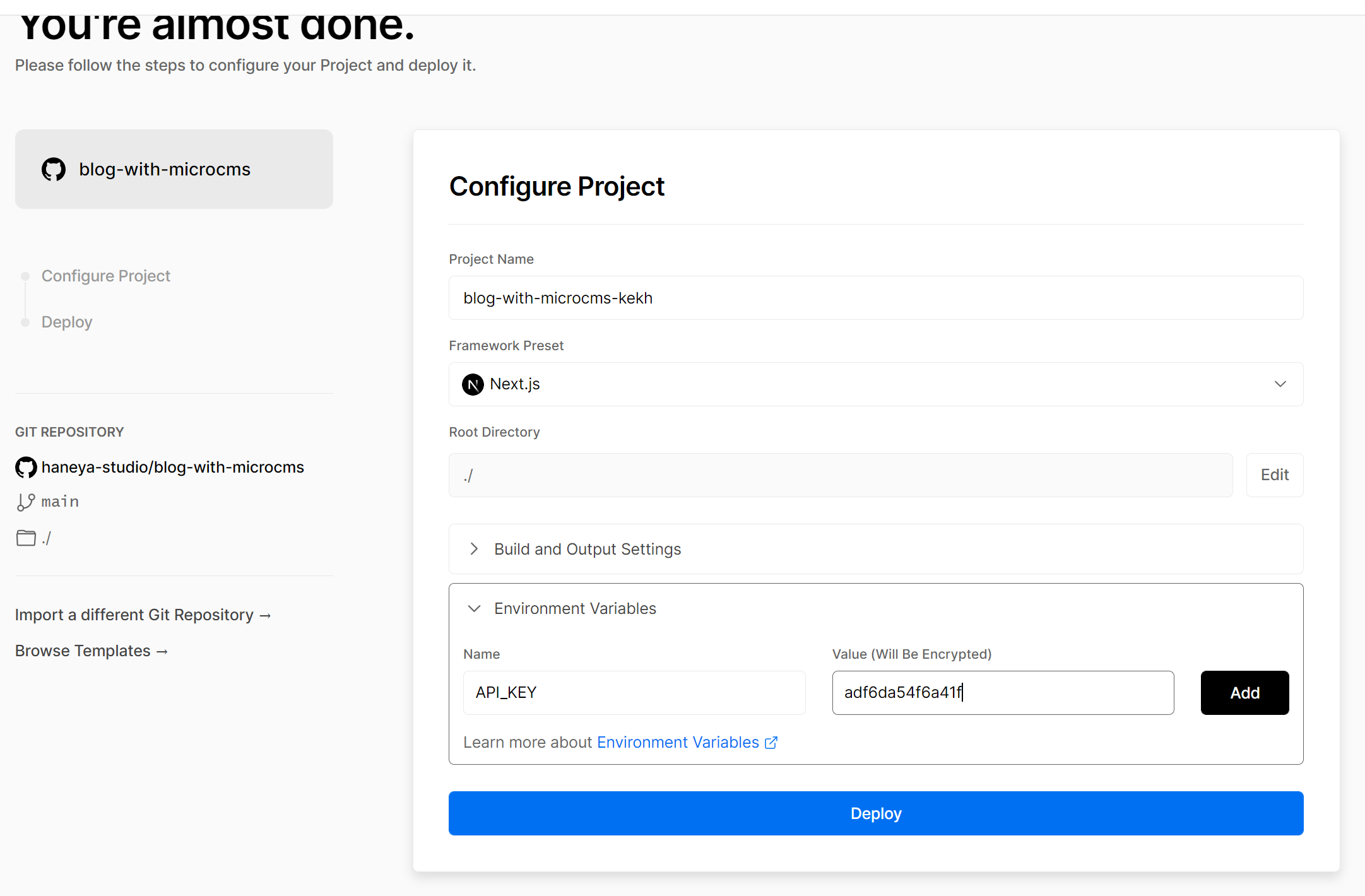
Task: Open Browse Templates link
Action: (x=92, y=651)
